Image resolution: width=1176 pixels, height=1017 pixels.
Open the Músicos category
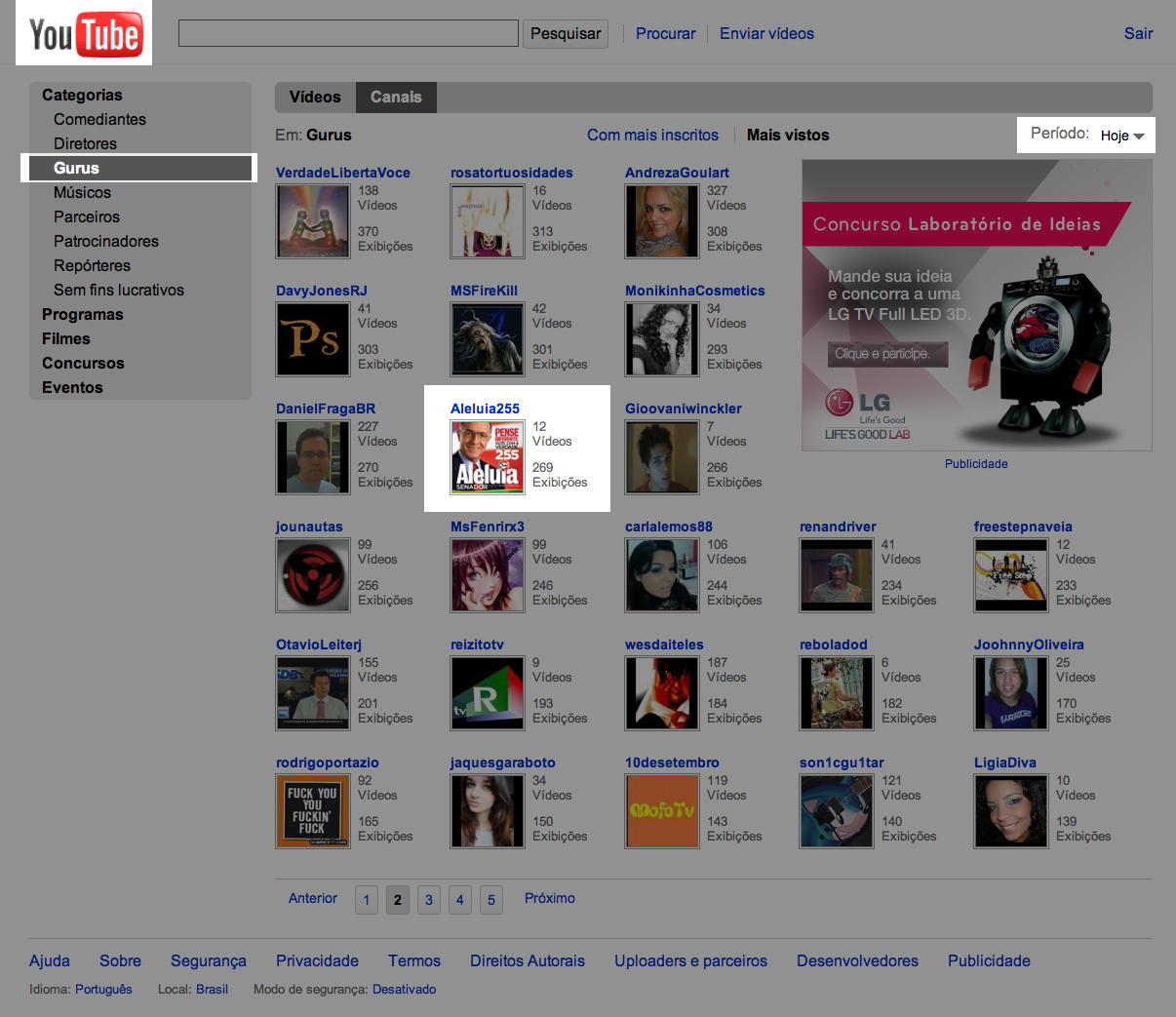coord(82,192)
